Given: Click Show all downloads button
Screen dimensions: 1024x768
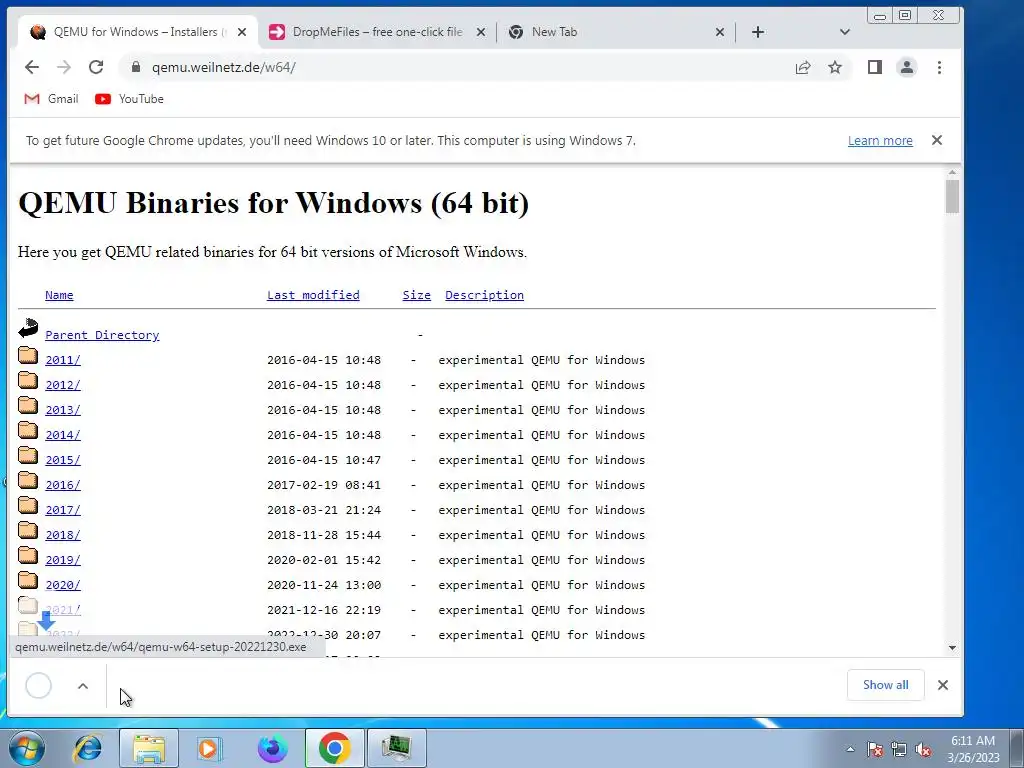Looking at the screenshot, I should (x=886, y=685).
